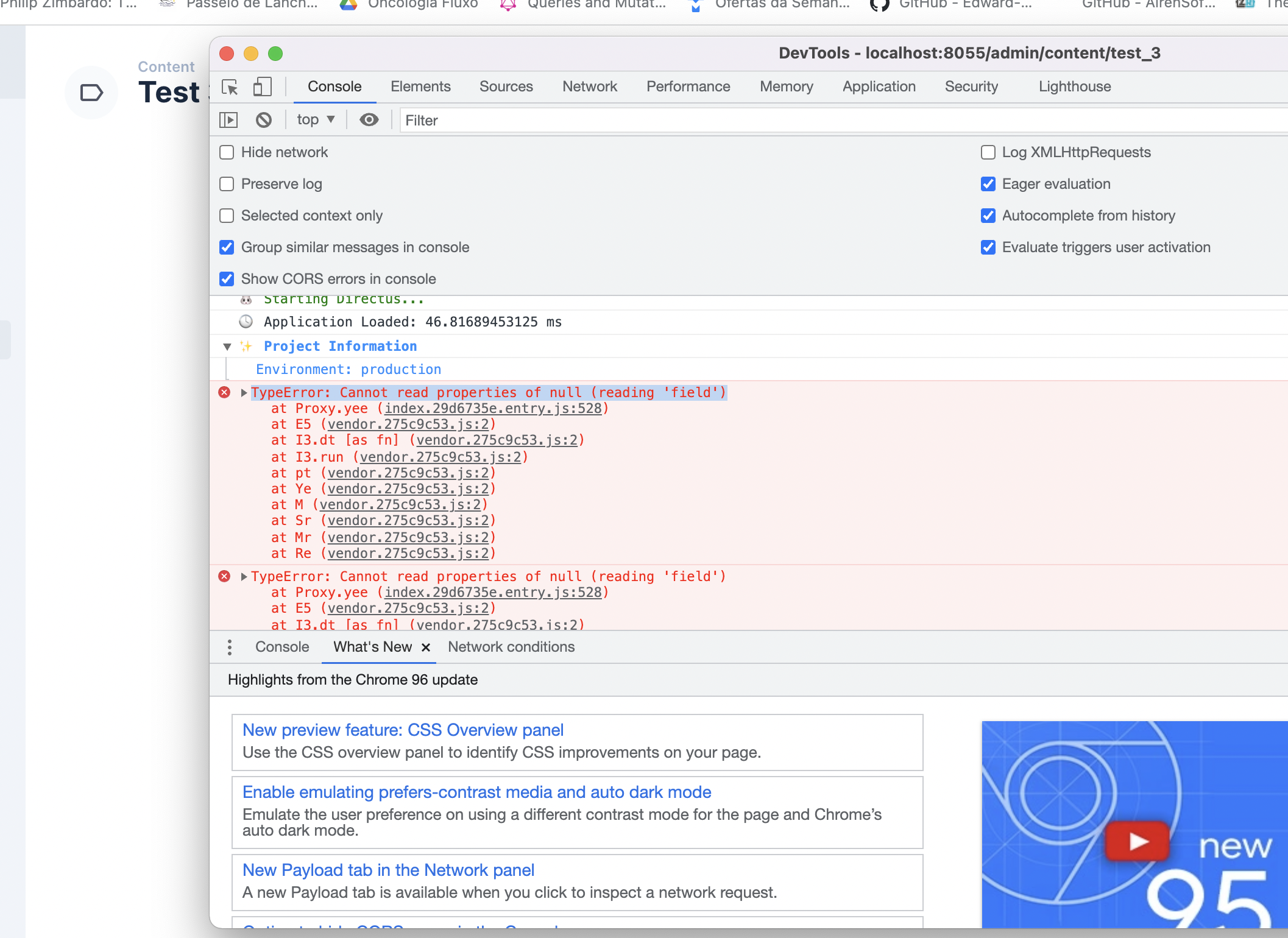Toggle the Hide network checkbox
1288x938 pixels.
coord(227,152)
